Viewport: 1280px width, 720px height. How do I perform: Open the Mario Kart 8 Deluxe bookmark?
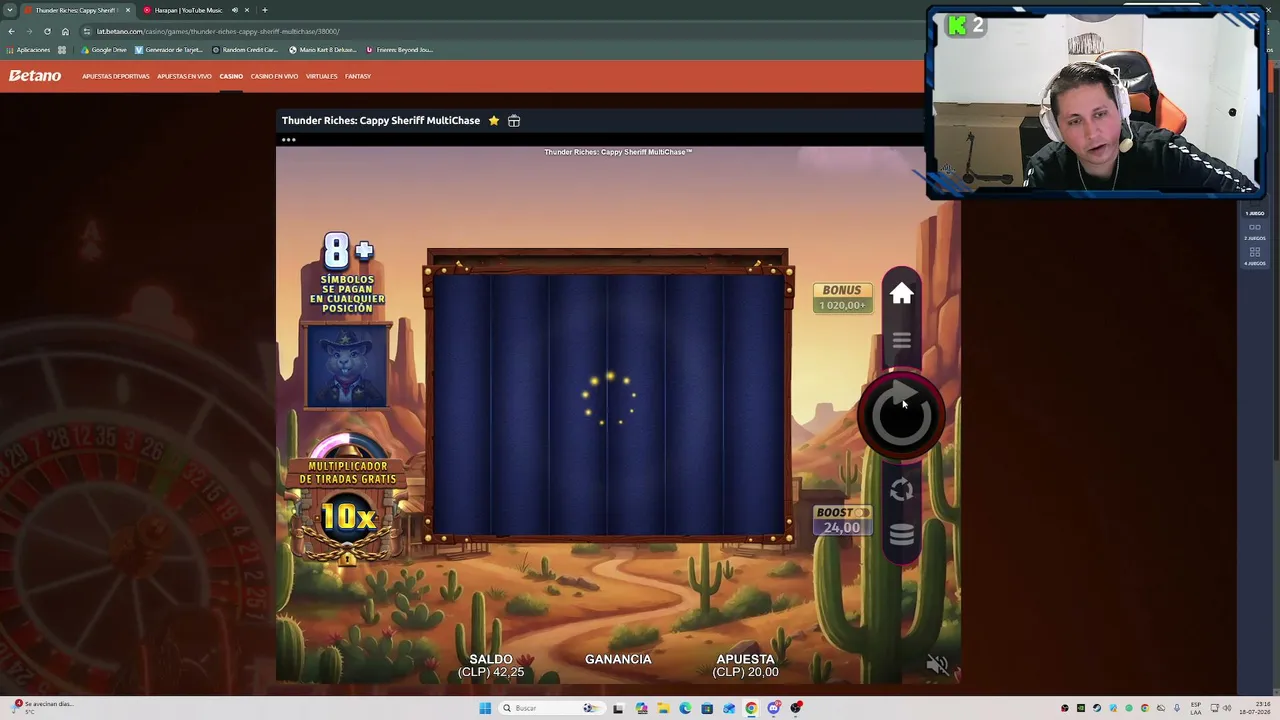click(321, 50)
